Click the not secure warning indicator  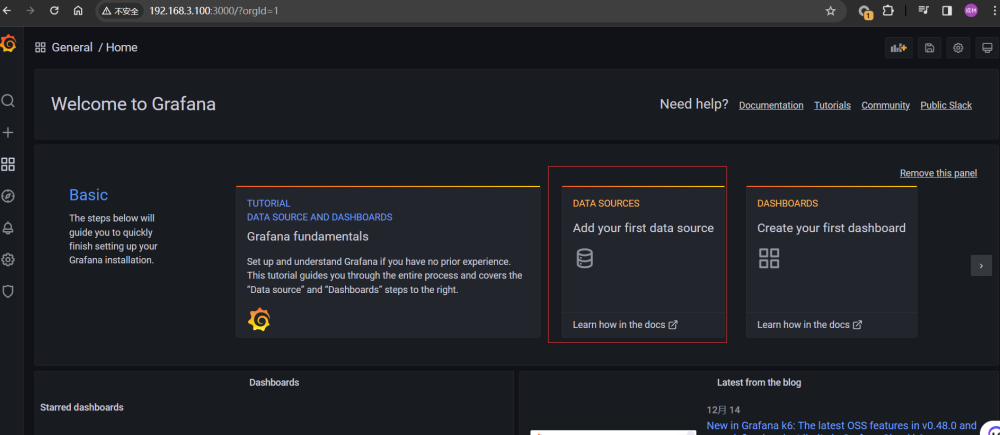(x=120, y=11)
